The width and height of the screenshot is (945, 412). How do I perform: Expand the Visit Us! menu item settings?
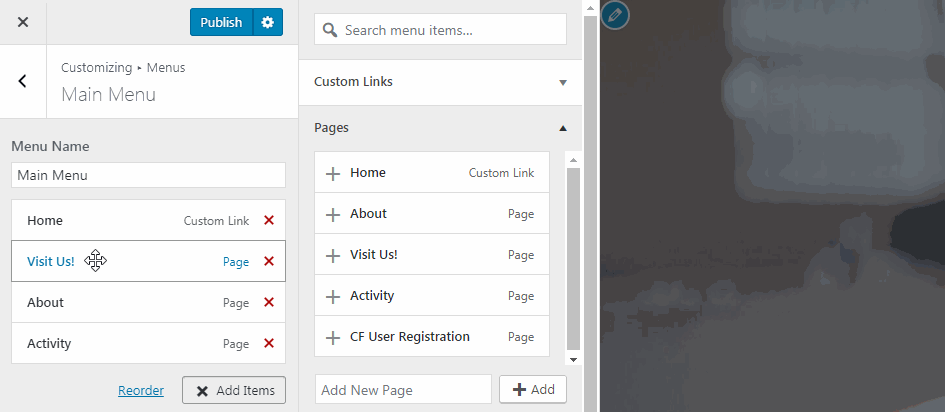pyautogui.click(x=150, y=262)
